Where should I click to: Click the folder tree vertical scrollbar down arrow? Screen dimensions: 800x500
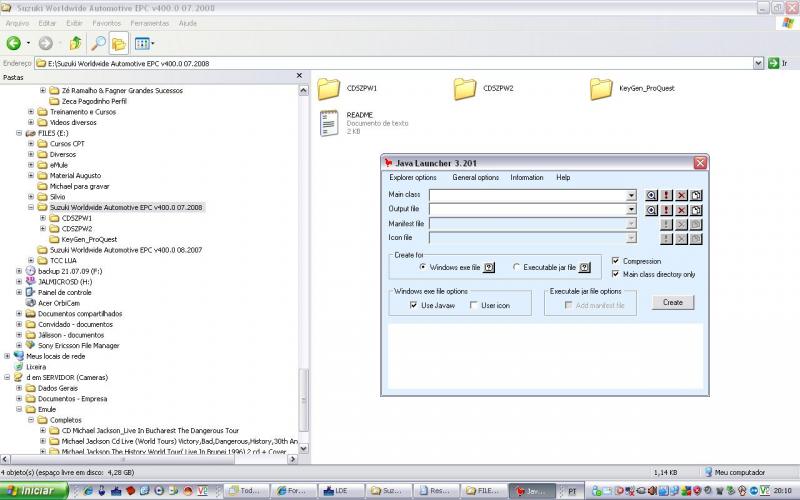click(304, 448)
